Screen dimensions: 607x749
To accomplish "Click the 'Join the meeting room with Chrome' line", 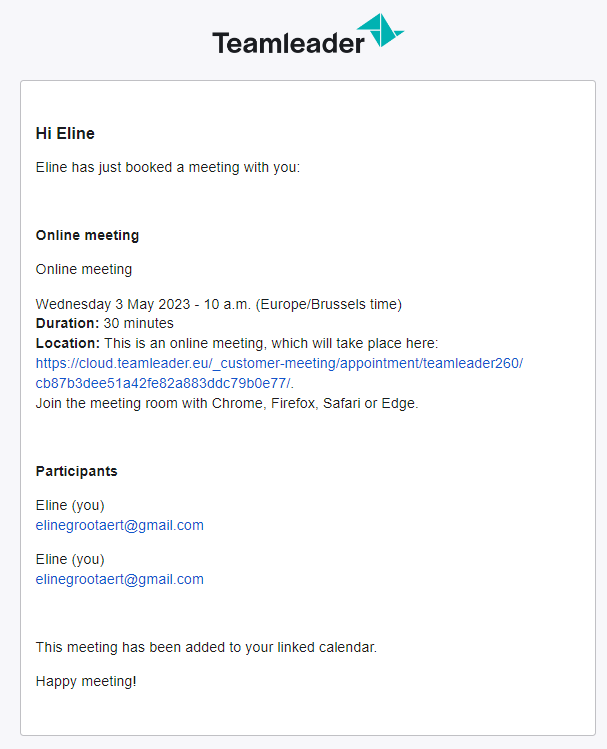I will point(227,403).
